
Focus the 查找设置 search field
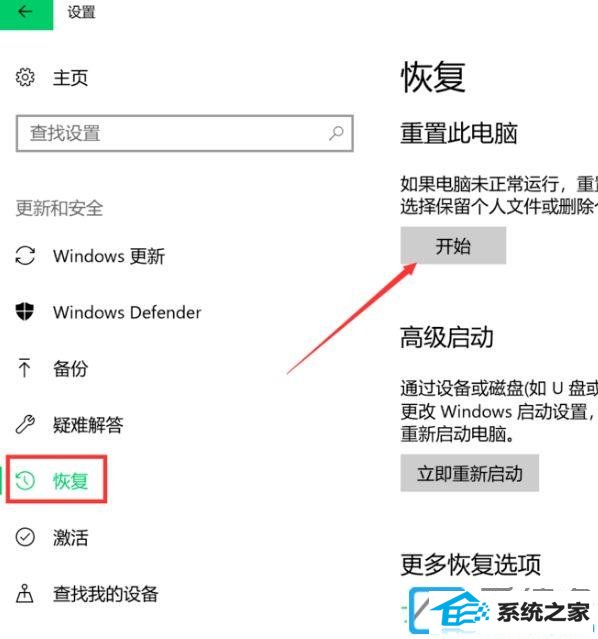[x=185, y=133]
